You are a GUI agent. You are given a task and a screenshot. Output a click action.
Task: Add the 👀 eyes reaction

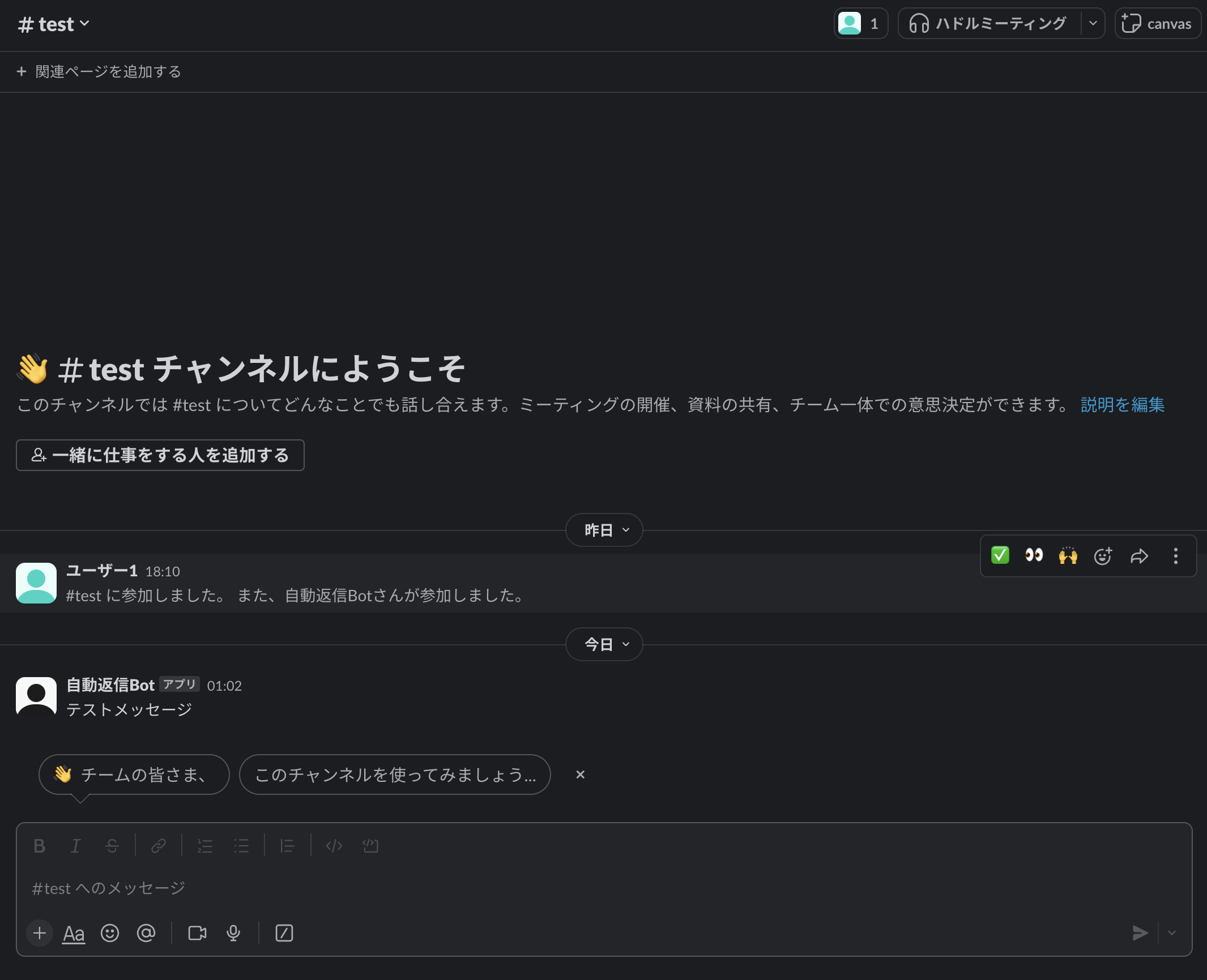pyautogui.click(x=1035, y=556)
